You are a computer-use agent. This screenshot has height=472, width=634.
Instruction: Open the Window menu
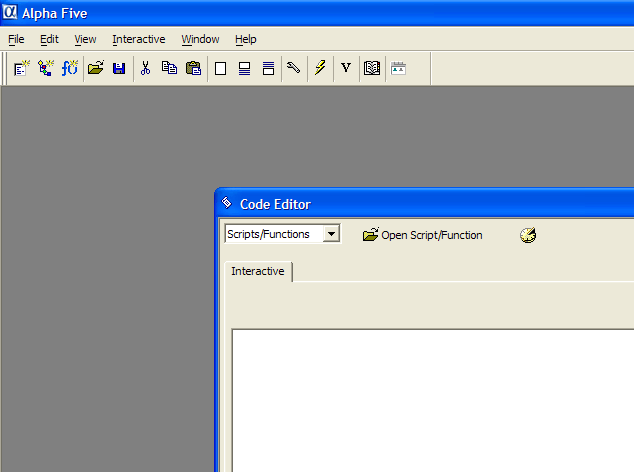pyautogui.click(x=200, y=39)
